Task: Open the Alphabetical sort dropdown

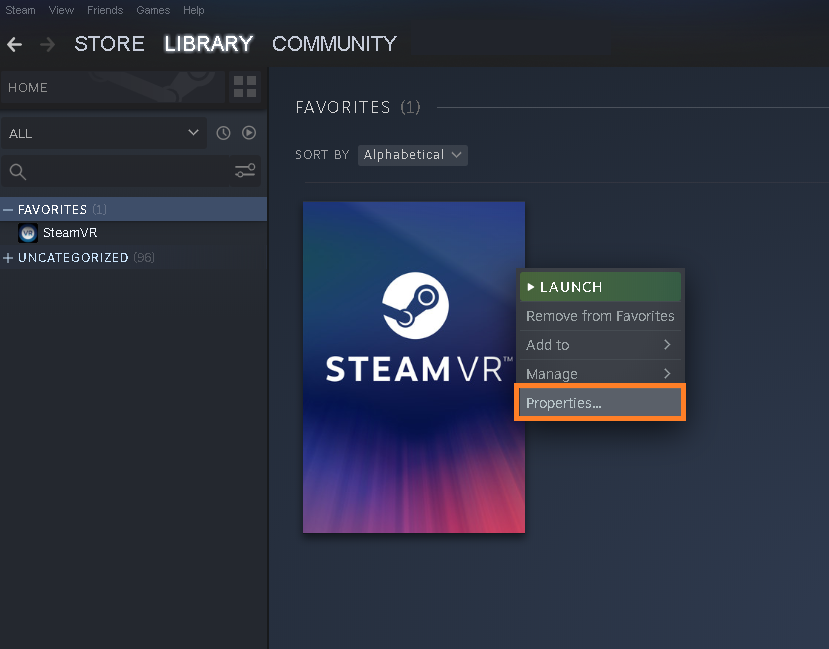Action: point(412,155)
